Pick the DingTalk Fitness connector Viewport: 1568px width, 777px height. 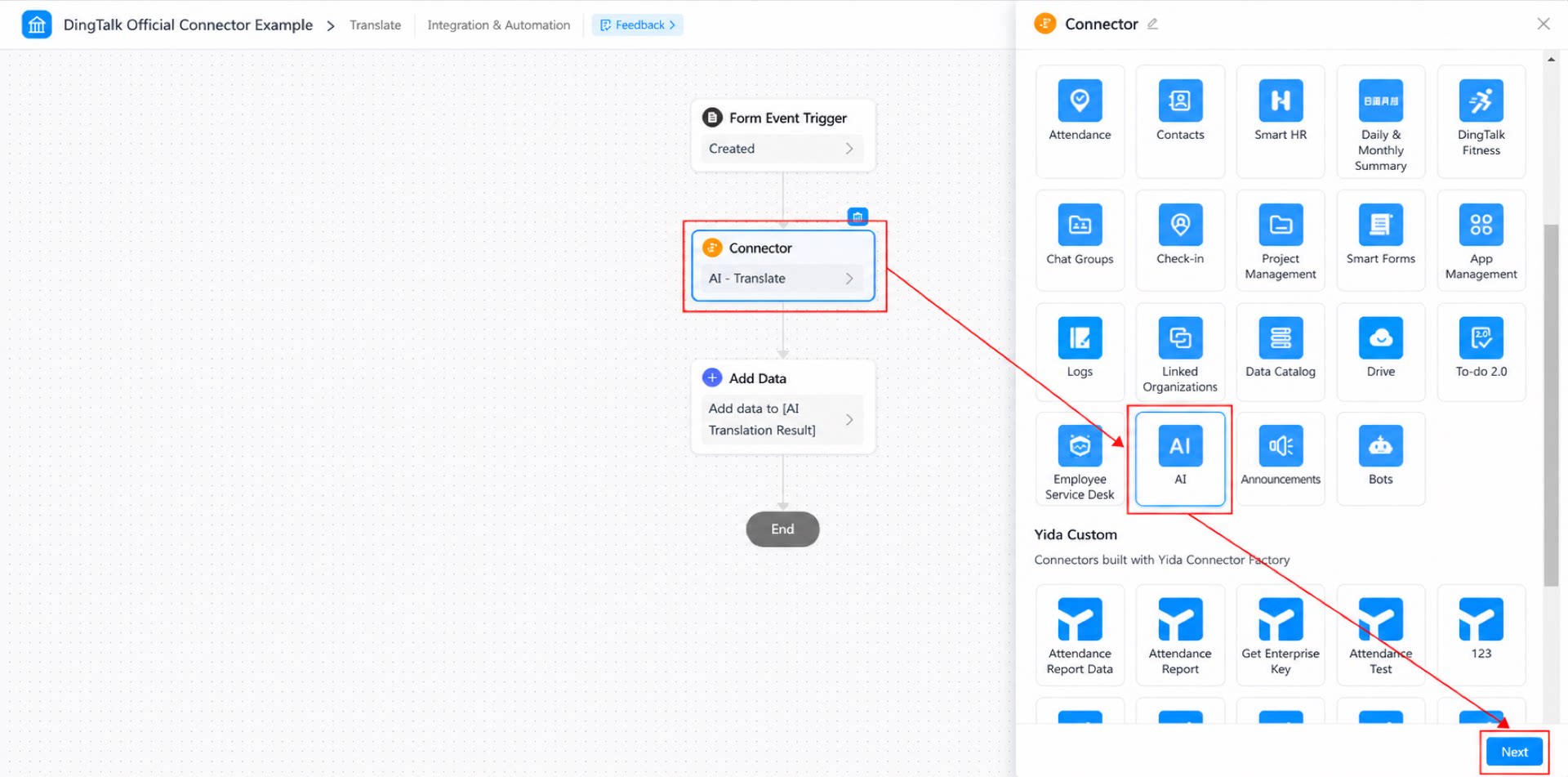coord(1481,121)
